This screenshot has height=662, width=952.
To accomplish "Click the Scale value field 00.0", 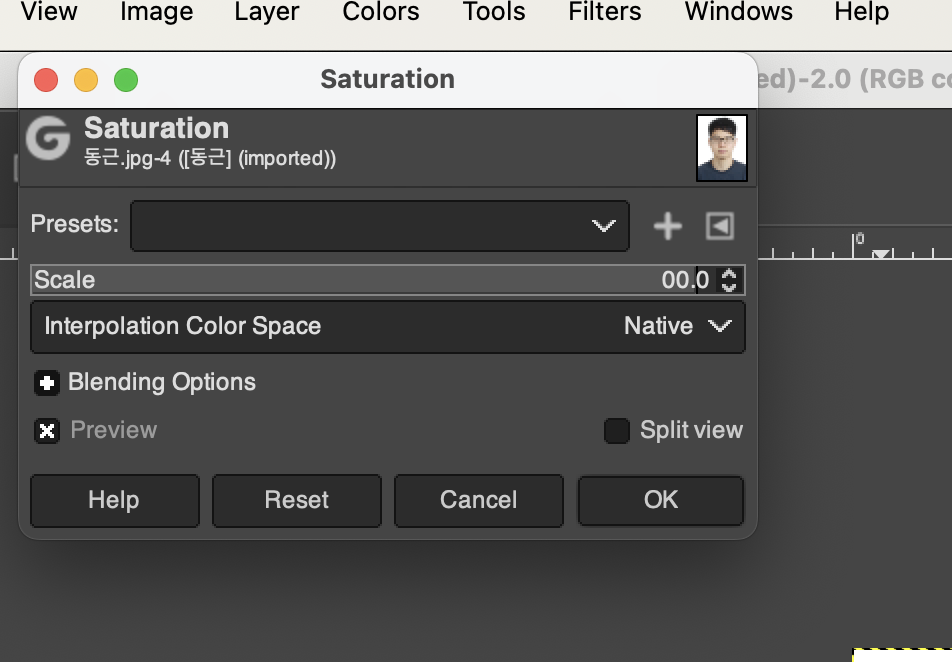I will [x=685, y=280].
